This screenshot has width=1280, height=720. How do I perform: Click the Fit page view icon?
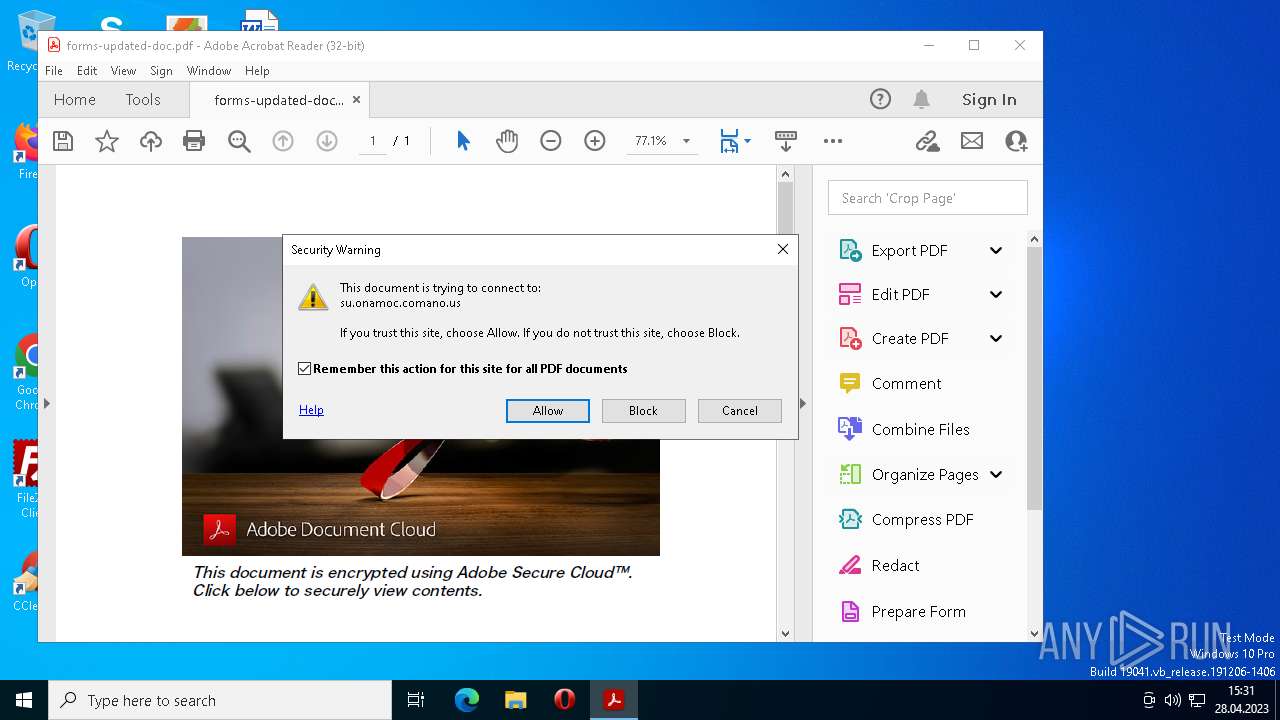pos(729,141)
